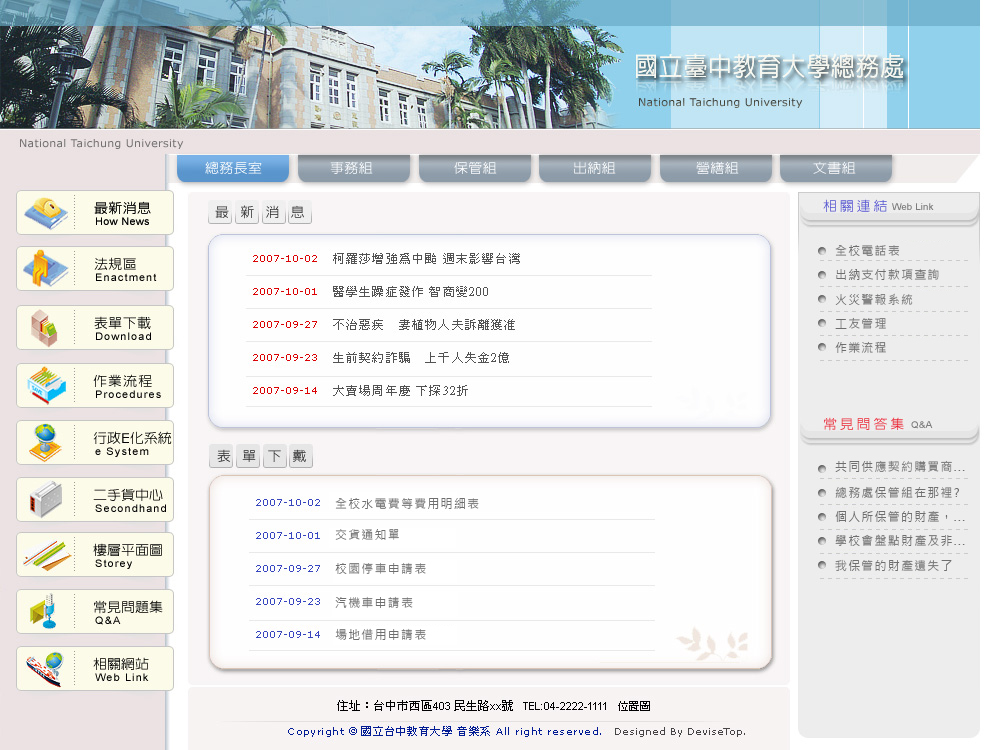
Task: Open Q&A item 共同供應契約購買商
Action: (900, 467)
